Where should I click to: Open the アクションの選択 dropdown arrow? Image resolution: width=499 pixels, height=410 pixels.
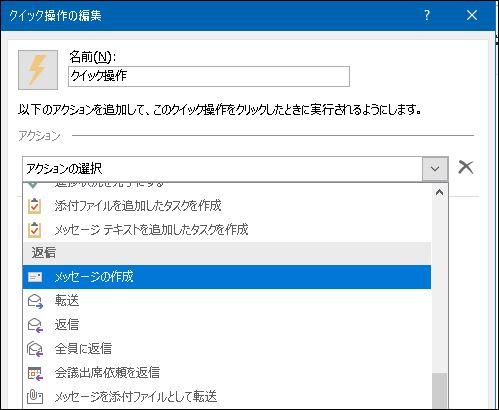point(435,169)
